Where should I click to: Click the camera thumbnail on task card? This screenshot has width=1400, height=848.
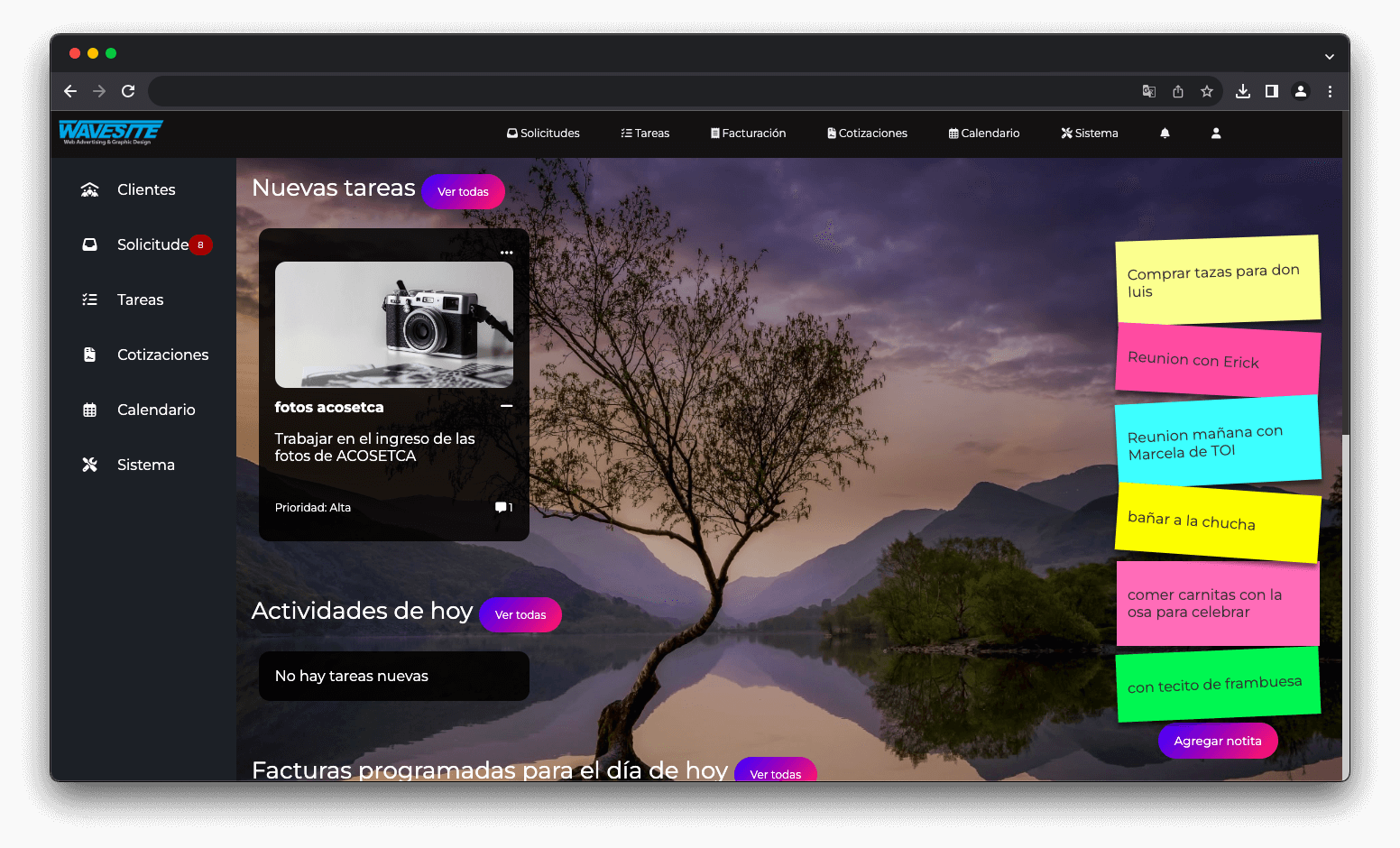pos(394,325)
